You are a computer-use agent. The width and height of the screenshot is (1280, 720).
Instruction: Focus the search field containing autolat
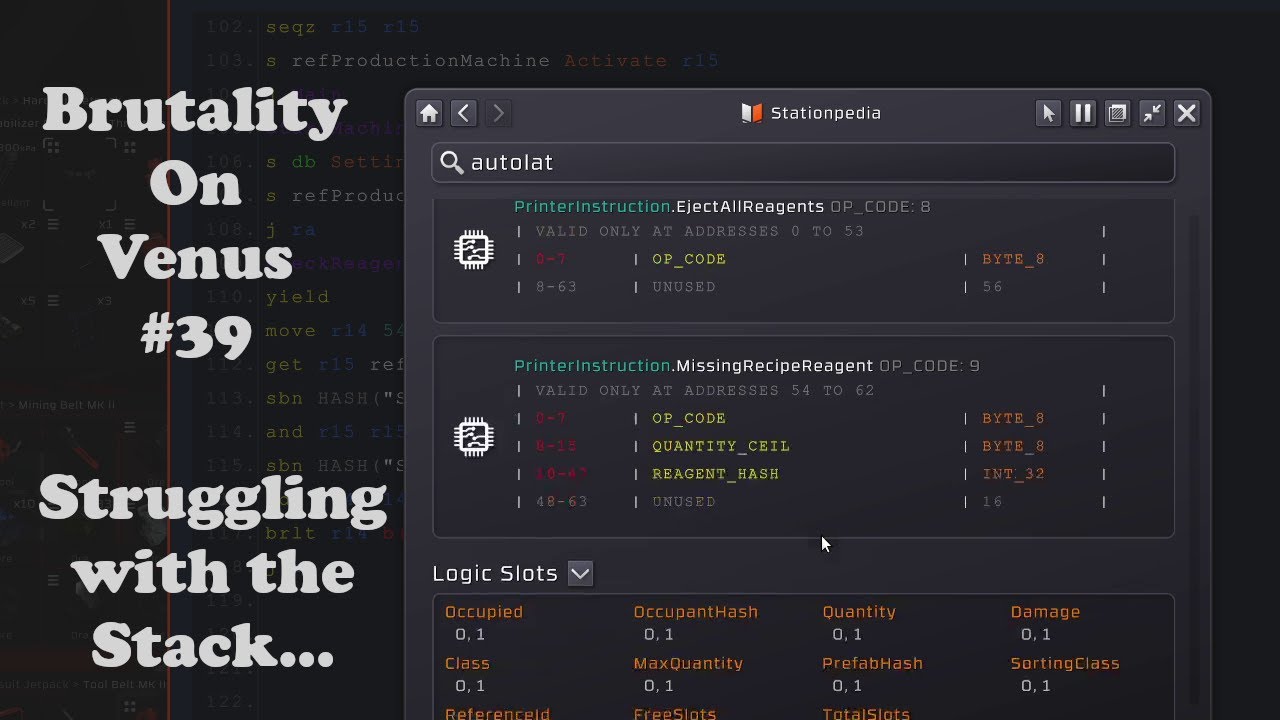803,163
